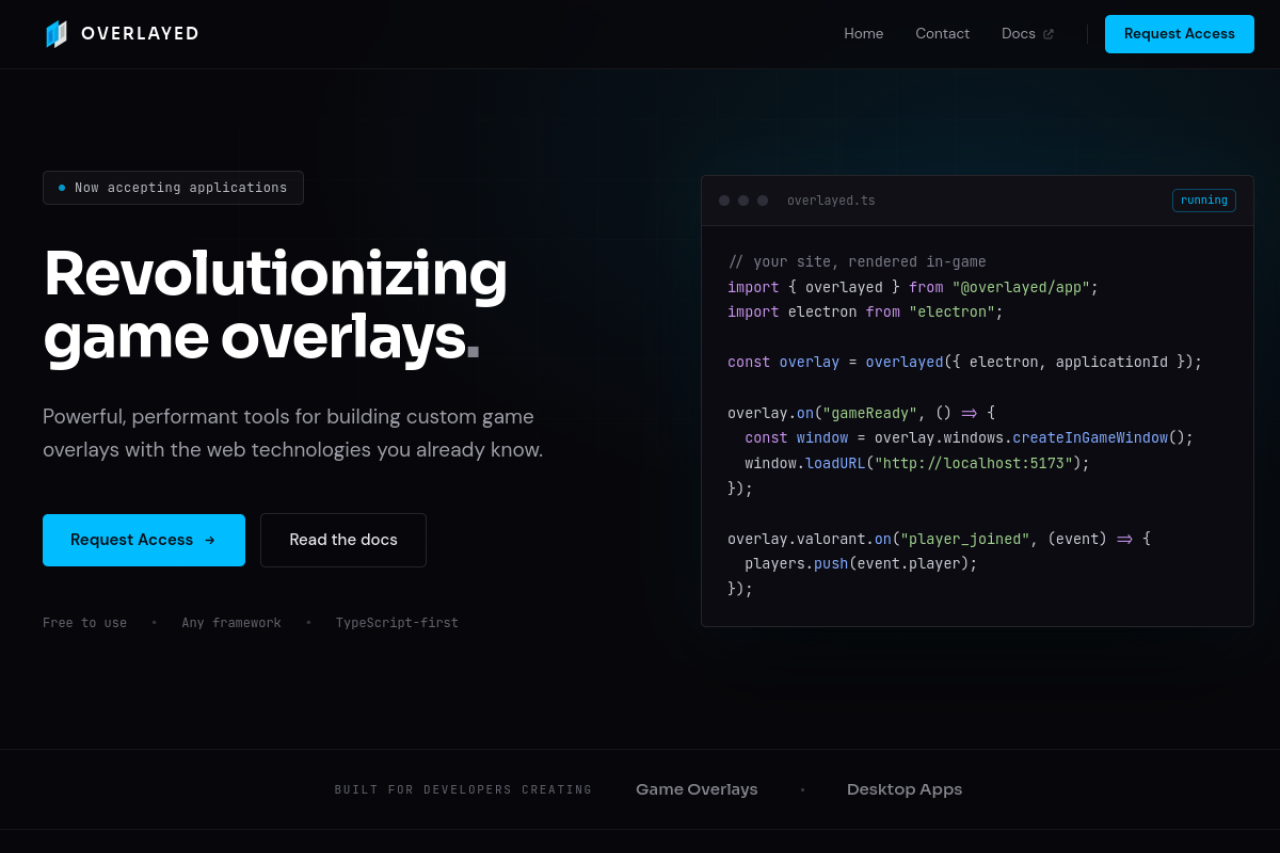Click the players.push(event.player) line
Viewport: 1280px width, 853px height.
click(861, 564)
